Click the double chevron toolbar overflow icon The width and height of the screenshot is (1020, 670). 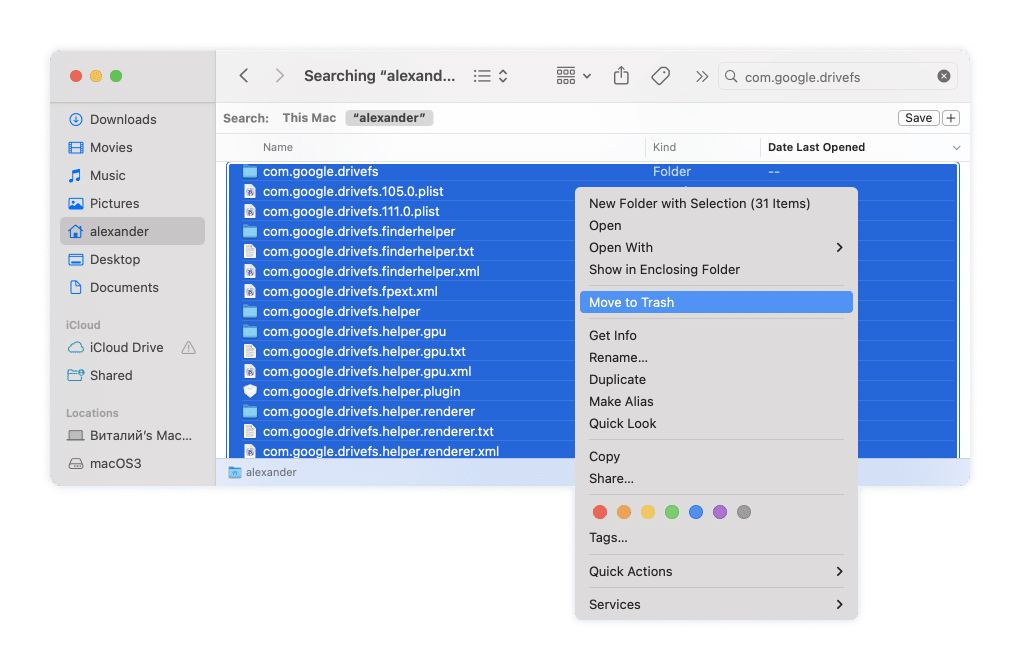click(701, 76)
